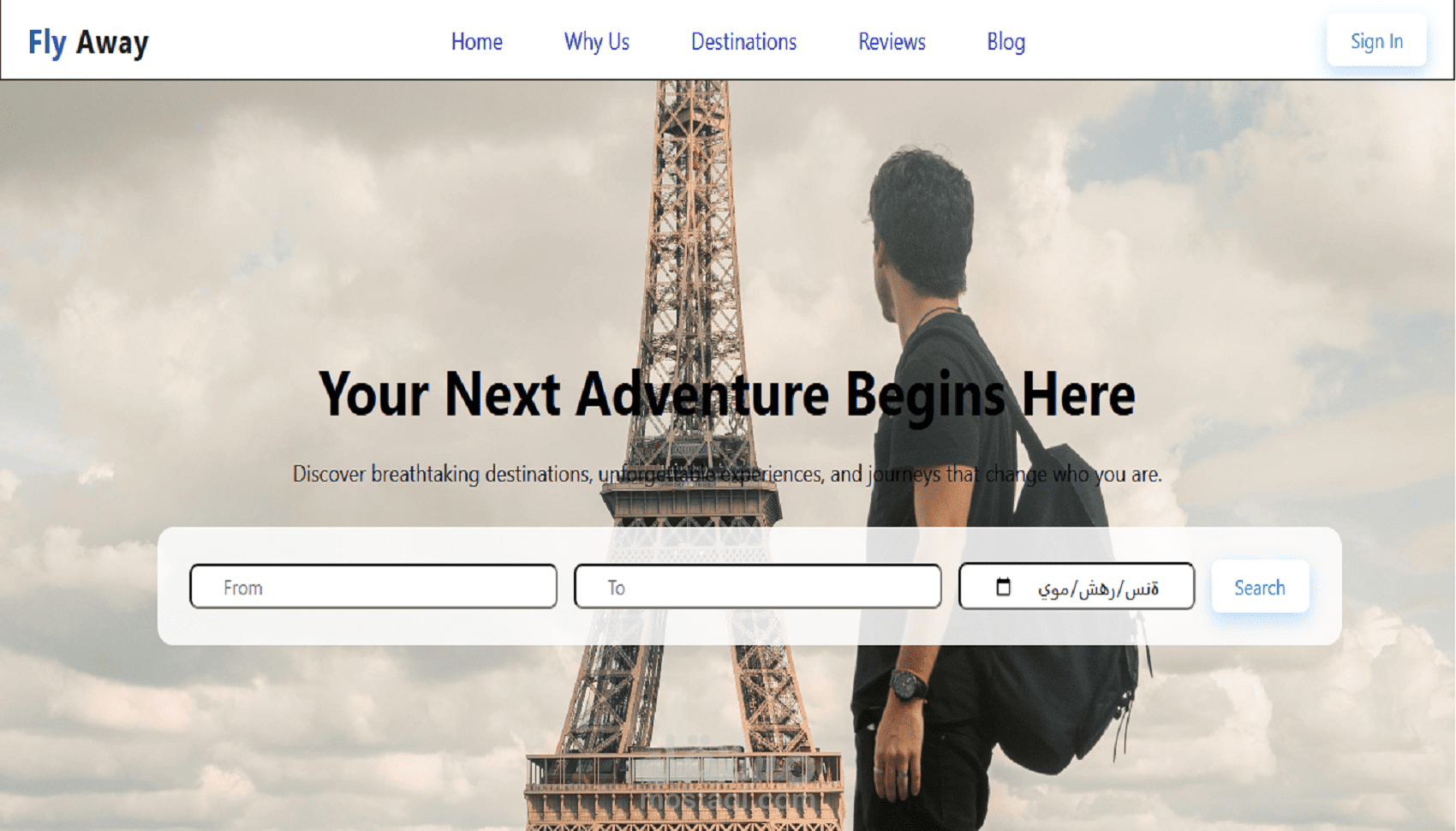Click the man's wristwatch in the photo
The width and height of the screenshot is (1456, 831).
click(x=907, y=685)
